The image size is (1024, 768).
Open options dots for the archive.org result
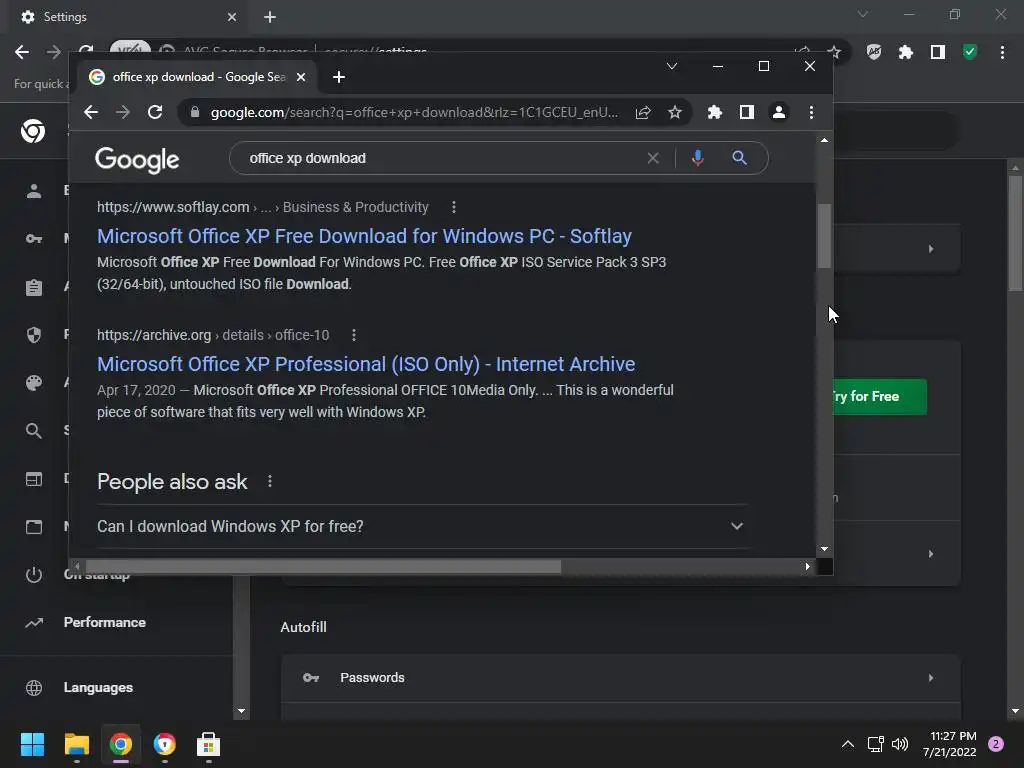[x=354, y=335]
